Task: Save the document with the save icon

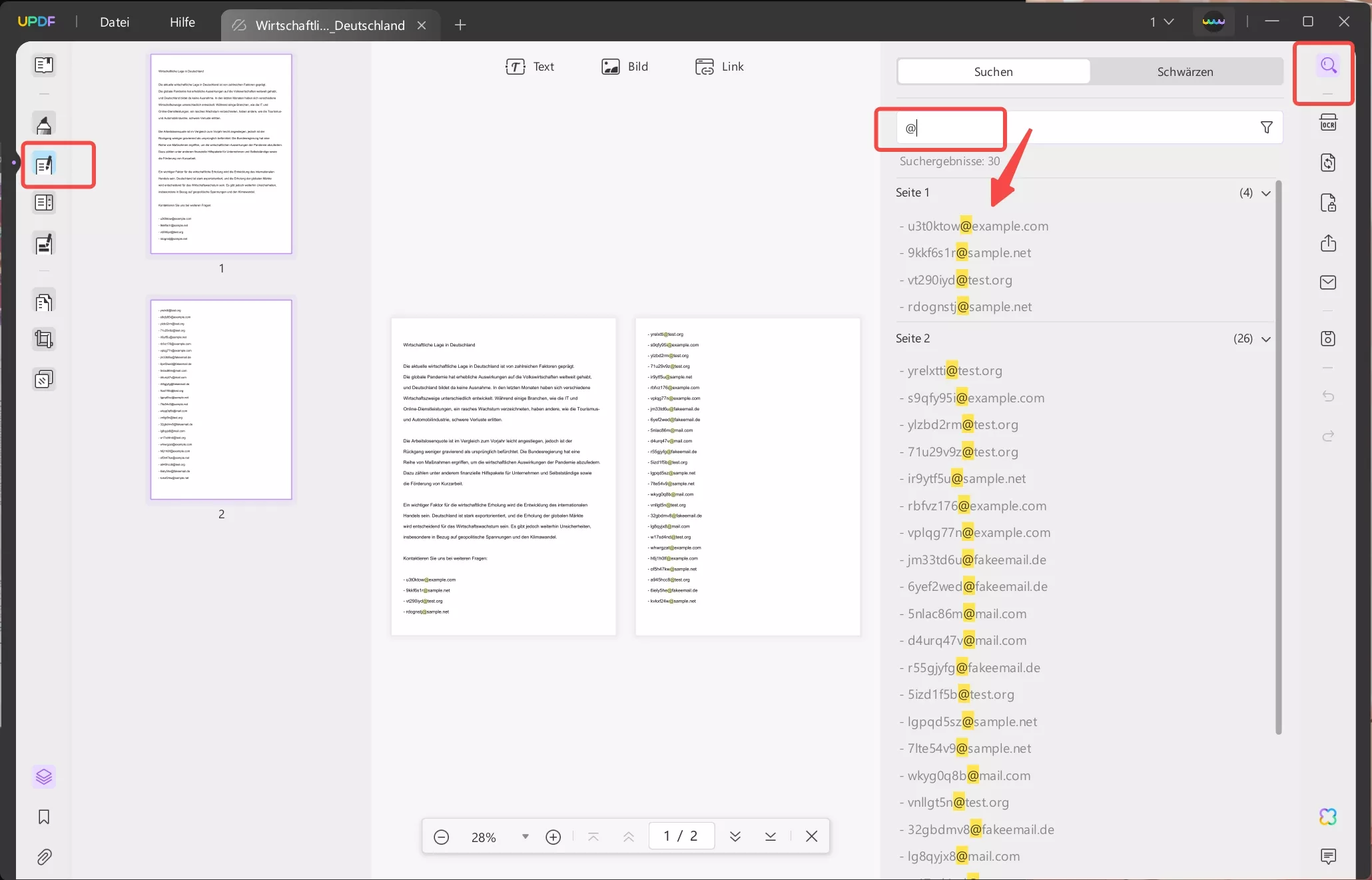Action: pos(1329,338)
